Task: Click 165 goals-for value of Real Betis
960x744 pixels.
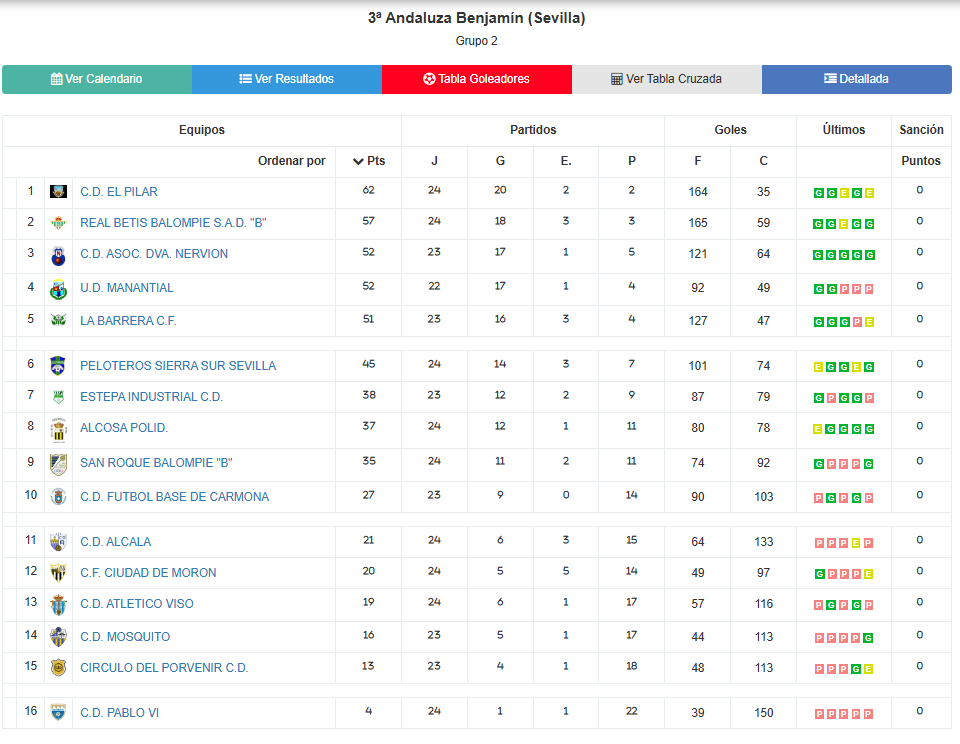Action: 697,223
